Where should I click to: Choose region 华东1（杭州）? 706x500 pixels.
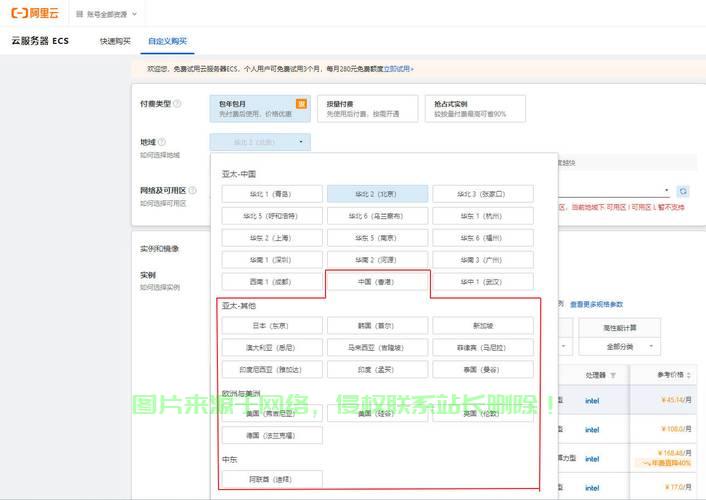(x=483, y=216)
